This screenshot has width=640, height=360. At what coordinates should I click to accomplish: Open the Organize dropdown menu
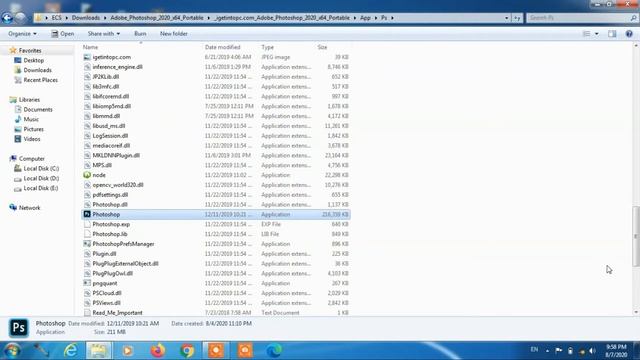tap(22, 33)
